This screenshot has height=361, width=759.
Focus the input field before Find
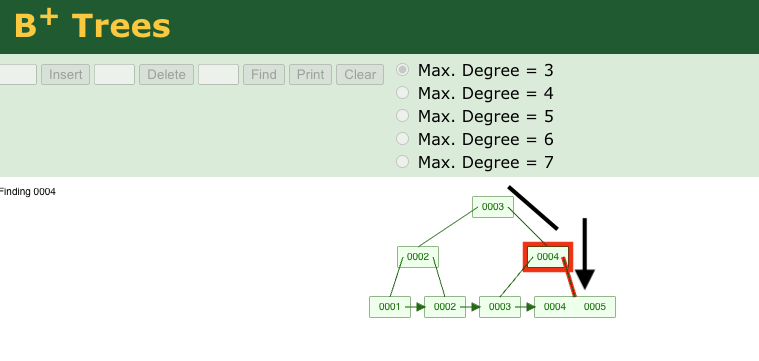click(218, 75)
